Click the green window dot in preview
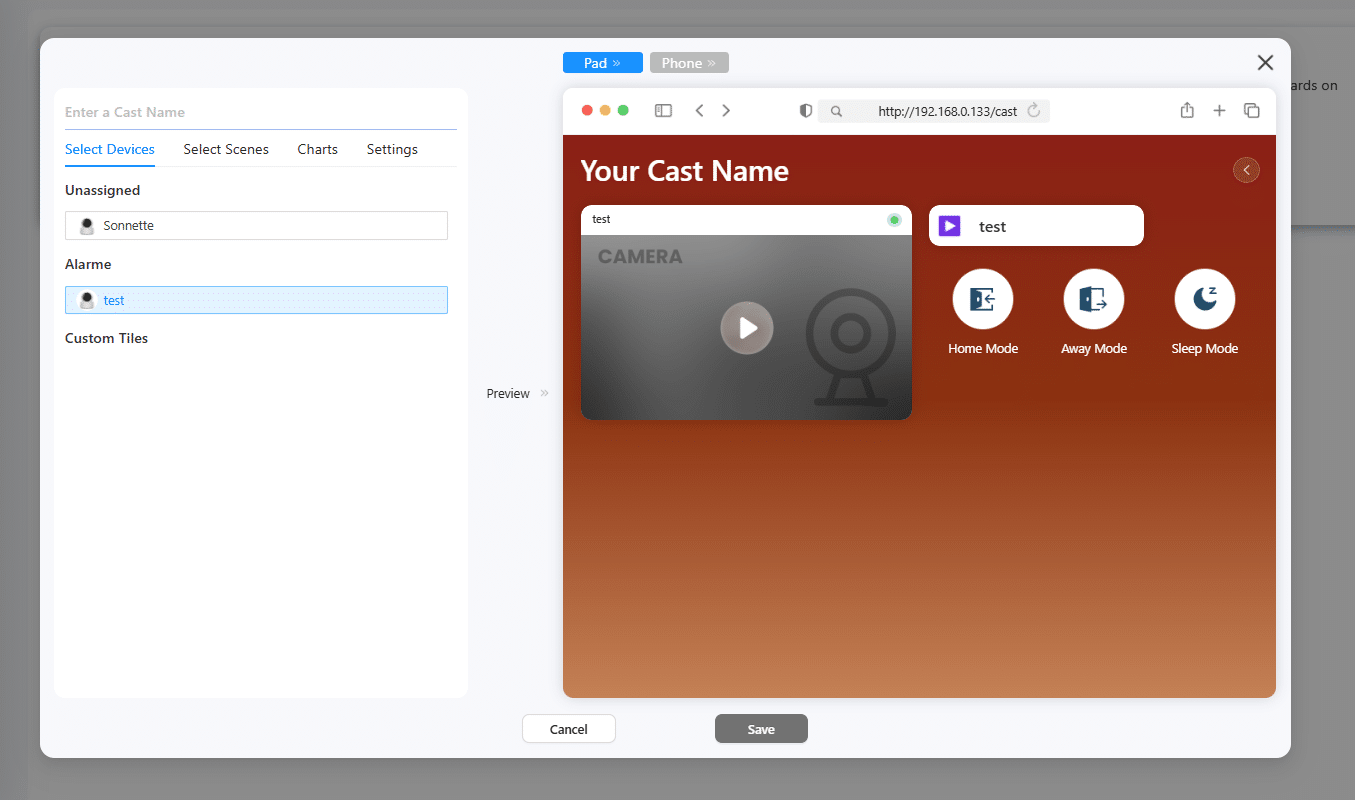 click(x=623, y=110)
